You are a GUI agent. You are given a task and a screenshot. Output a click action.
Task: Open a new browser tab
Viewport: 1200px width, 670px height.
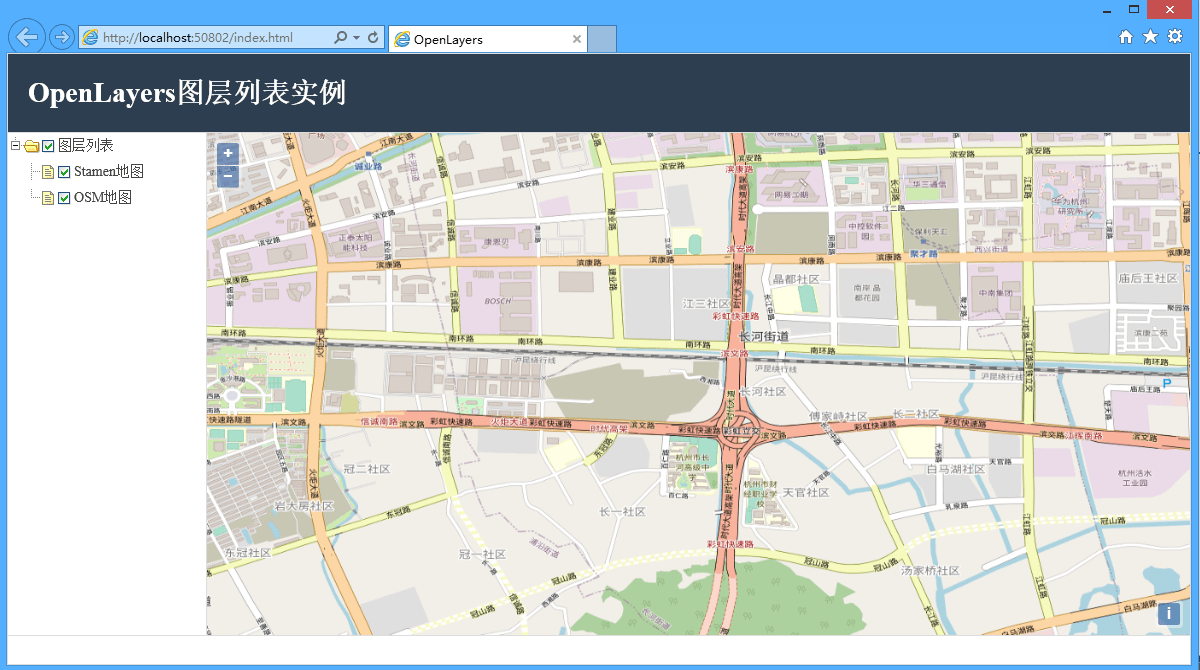click(x=600, y=39)
